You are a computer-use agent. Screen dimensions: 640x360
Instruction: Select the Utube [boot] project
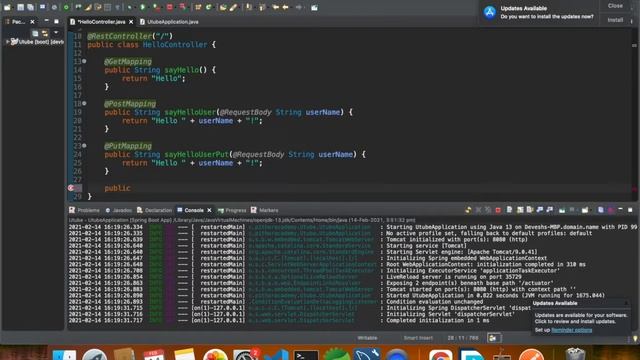click(x=37, y=42)
